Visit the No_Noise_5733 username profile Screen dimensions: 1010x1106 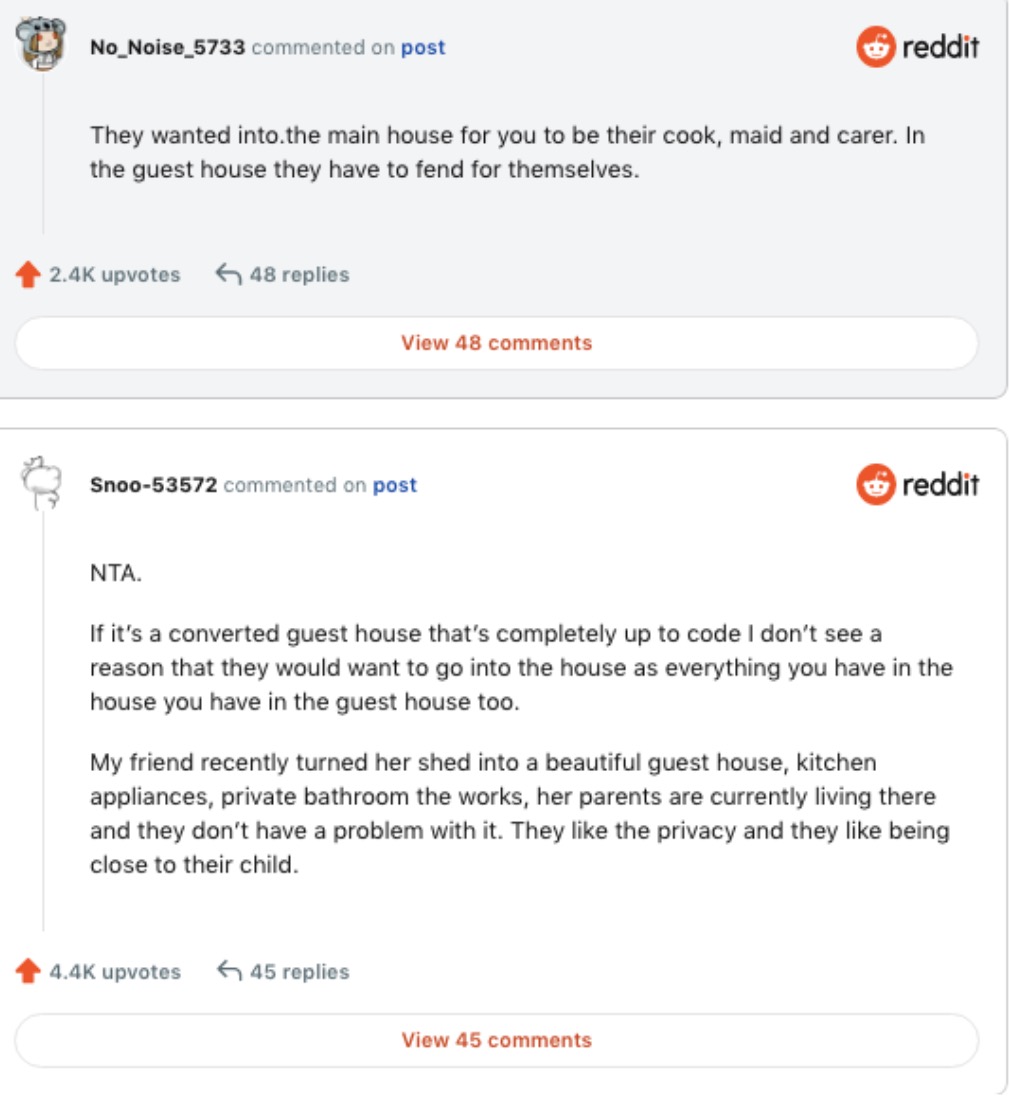coord(167,47)
